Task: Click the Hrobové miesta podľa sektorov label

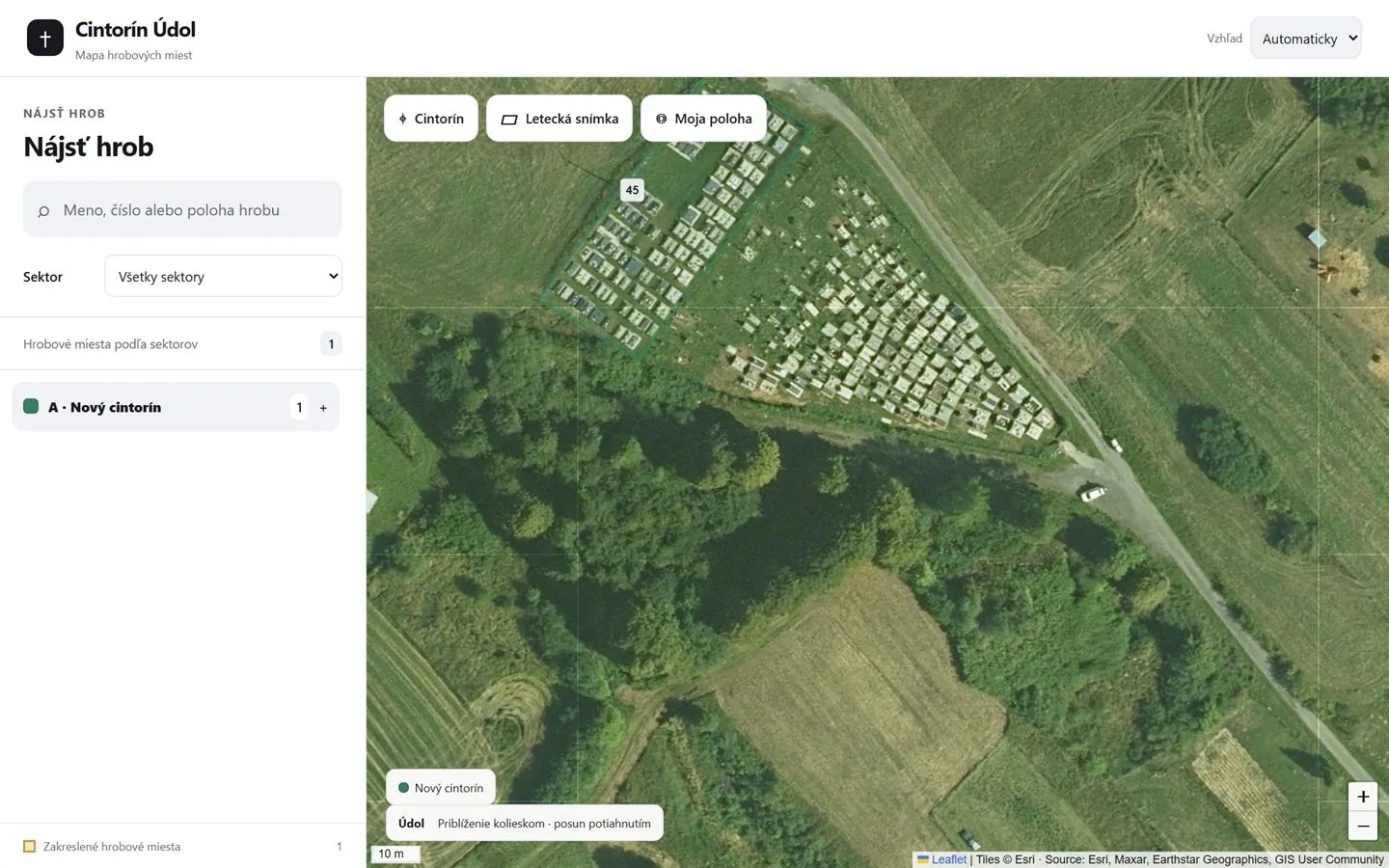Action: coord(110,344)
